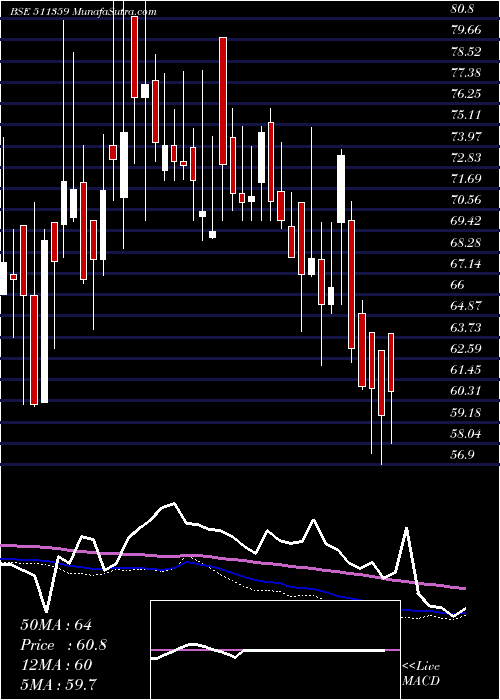Click the 58.04 price axis label
The width and height of the screenshot is (500, 700).
click(x=466, y=433)
